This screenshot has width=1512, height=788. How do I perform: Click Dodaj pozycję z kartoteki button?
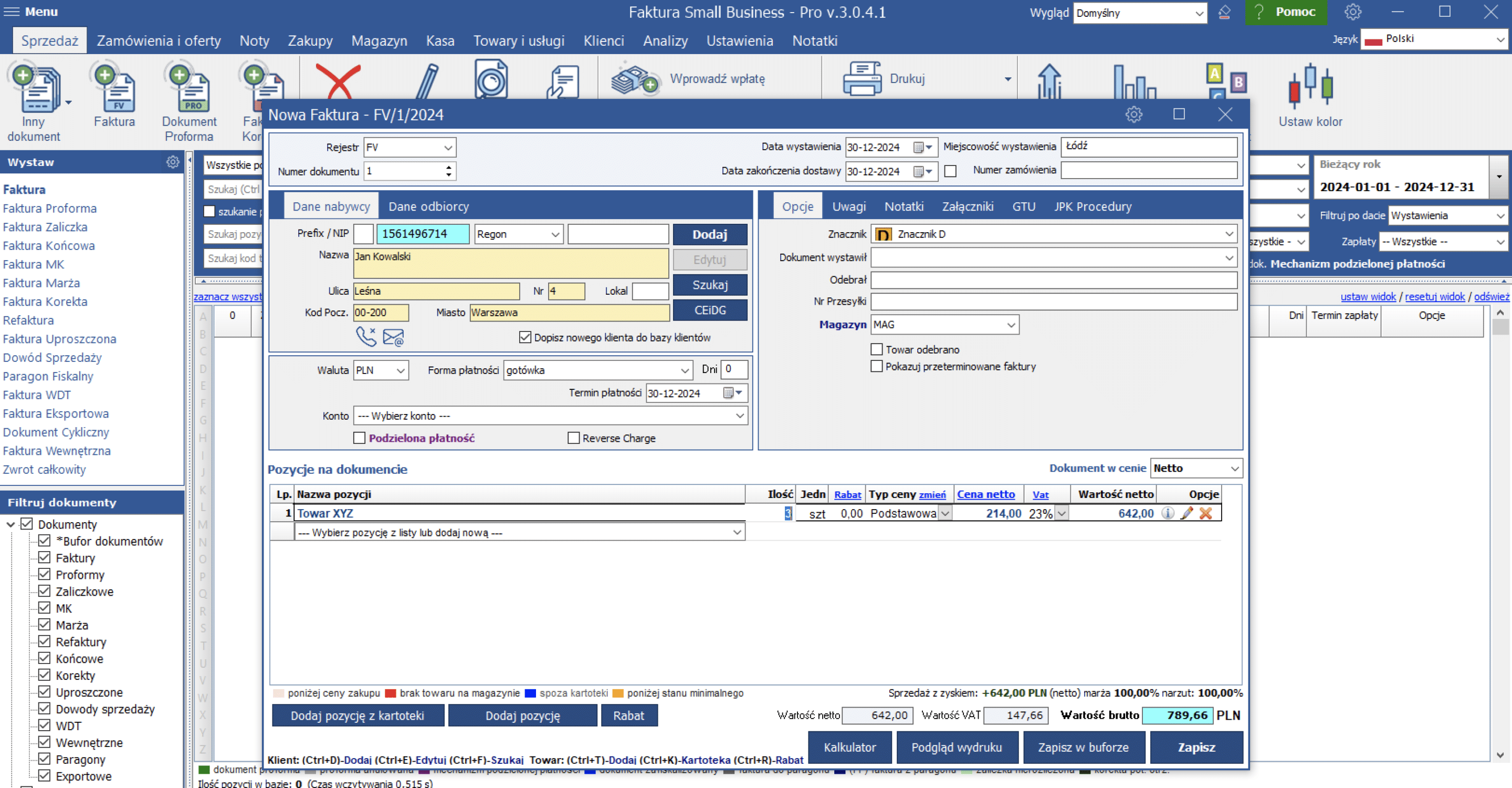(x=358, y=716)
